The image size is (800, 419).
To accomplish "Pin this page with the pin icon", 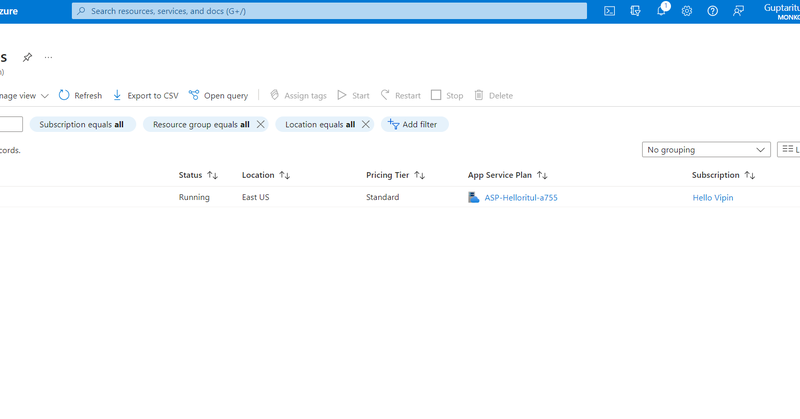I will point(27,57).
